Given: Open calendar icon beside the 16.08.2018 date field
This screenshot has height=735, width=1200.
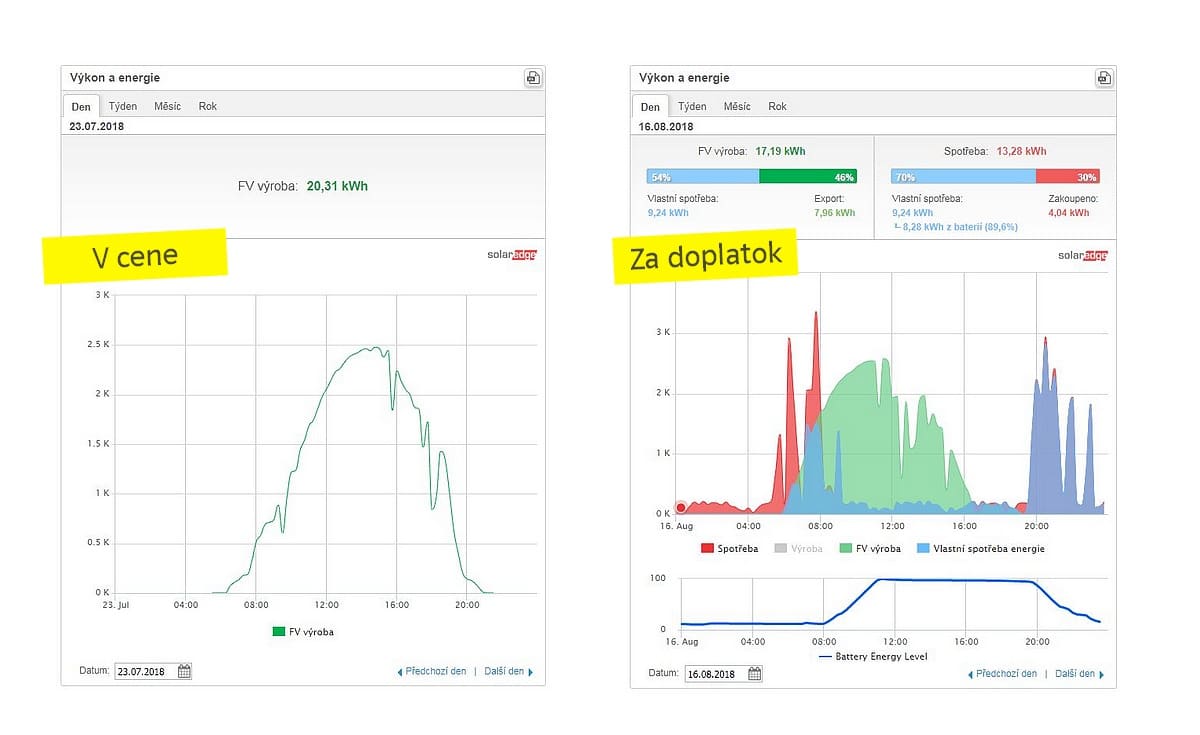Looking at the screenshot, I should click(x=754, y=674).
